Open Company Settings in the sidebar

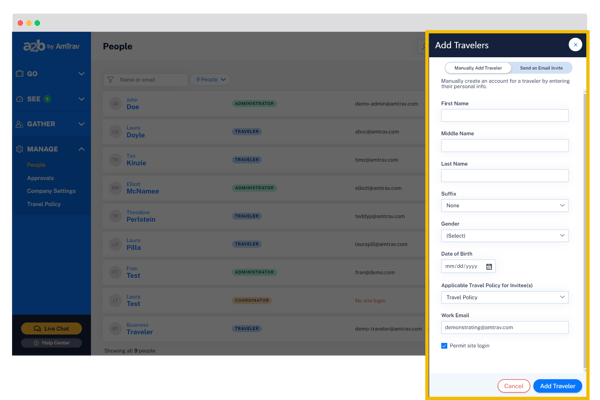point(51,191)
